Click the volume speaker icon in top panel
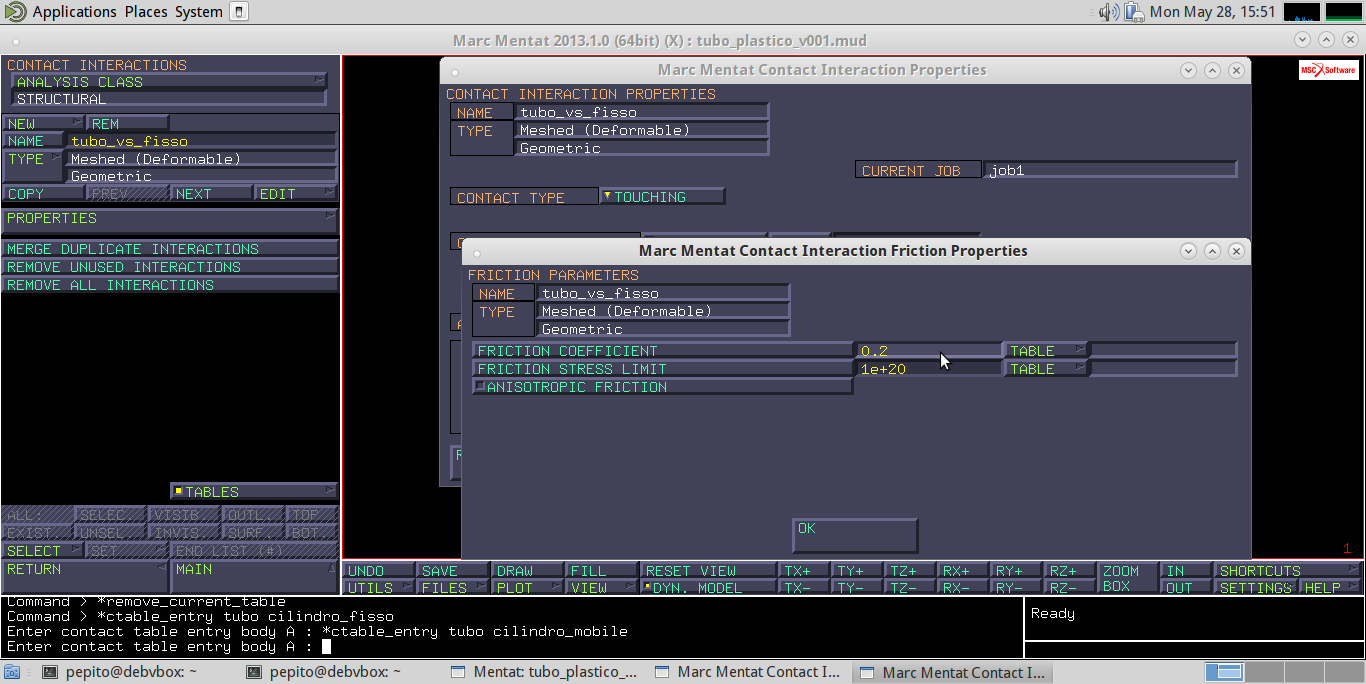1366x684 pixels. tap(1108, 12)
